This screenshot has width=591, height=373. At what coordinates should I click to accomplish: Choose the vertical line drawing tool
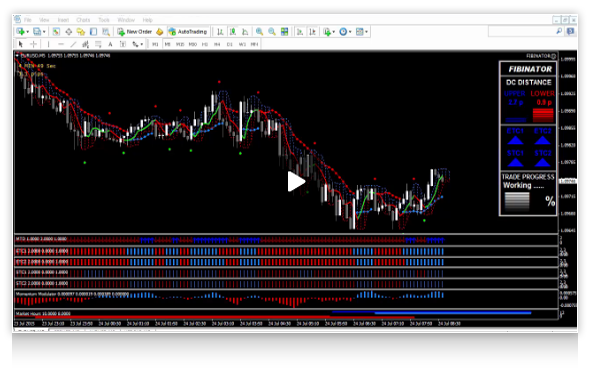[48, 44]
